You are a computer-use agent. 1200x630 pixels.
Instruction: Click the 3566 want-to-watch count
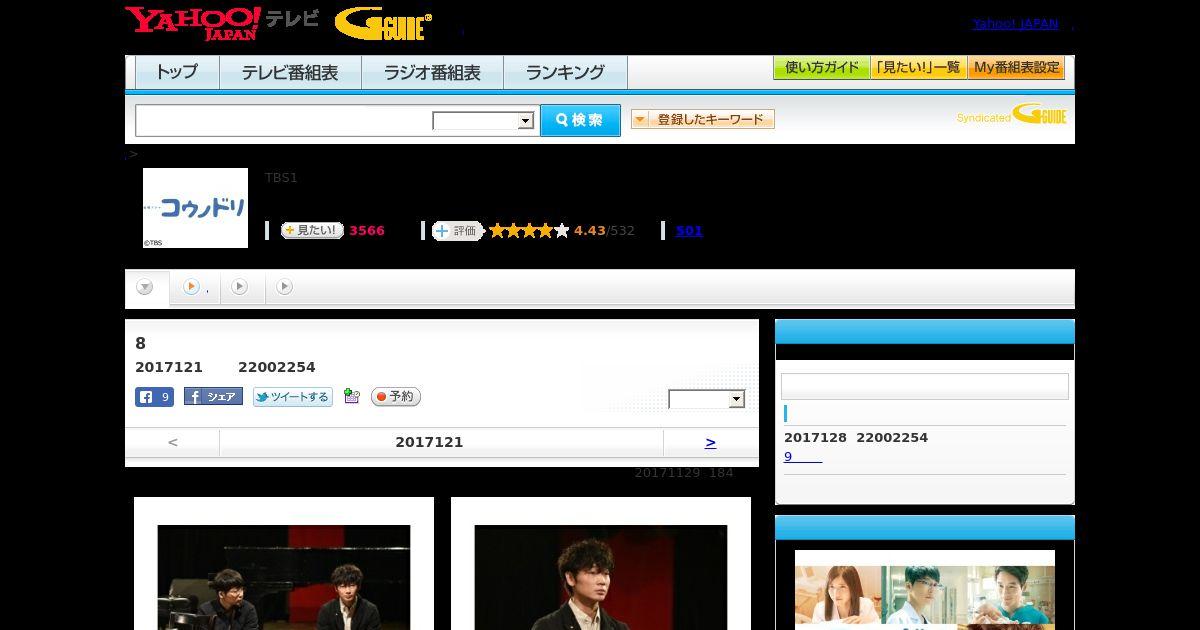click(x=367, y=230)
